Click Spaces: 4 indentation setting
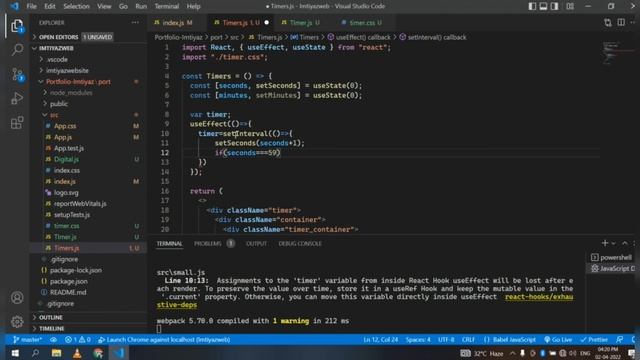The image size is (640, 360). click(x=418, y=340)
